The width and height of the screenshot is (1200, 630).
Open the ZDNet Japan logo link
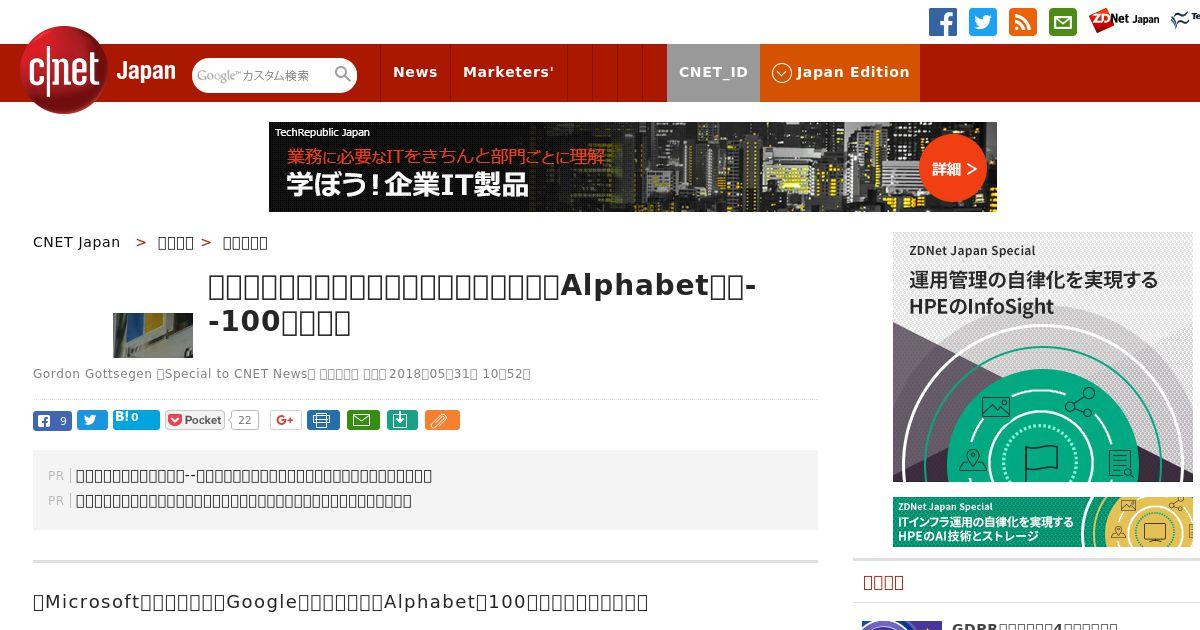[x=1124, y=19]
